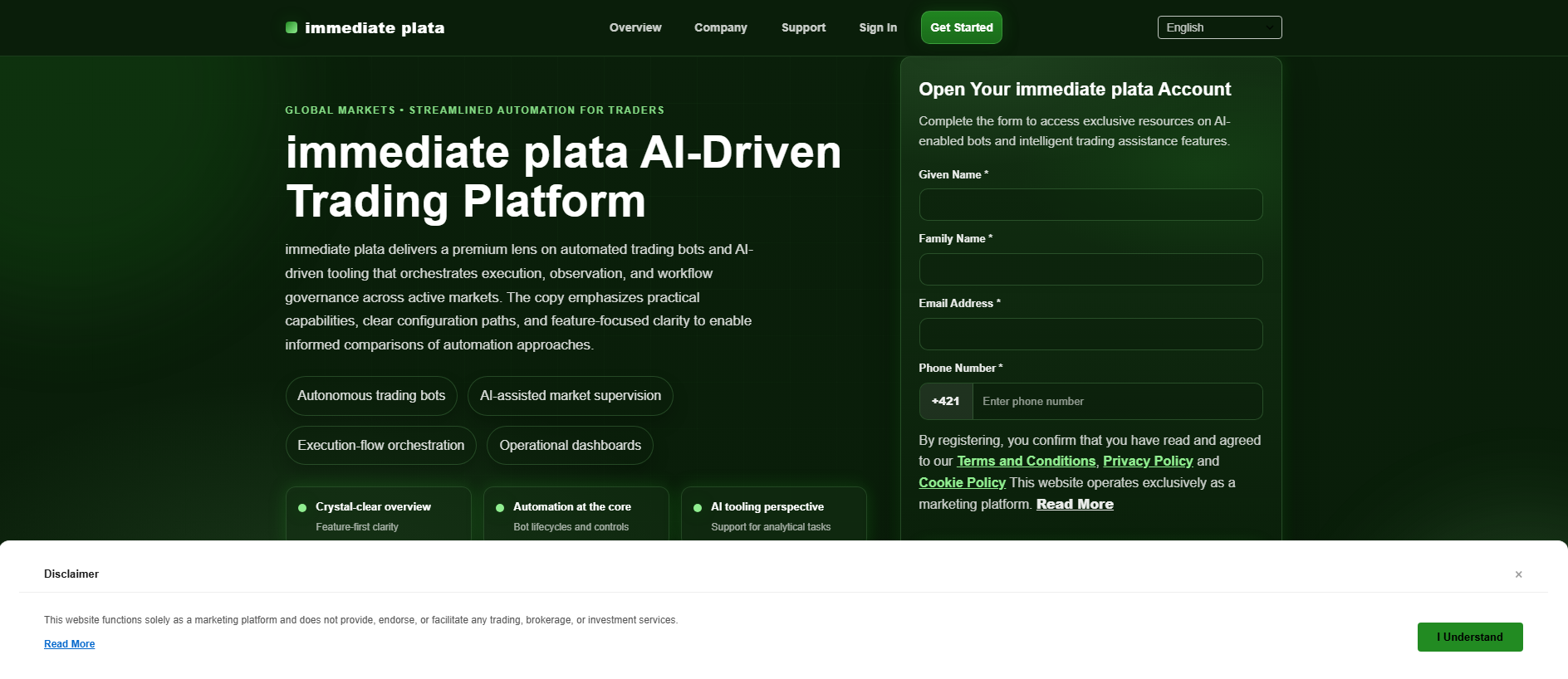This screenshot has height=679, width=1568.
Task: Click the I Understand button
Action: click(1470, 637)
